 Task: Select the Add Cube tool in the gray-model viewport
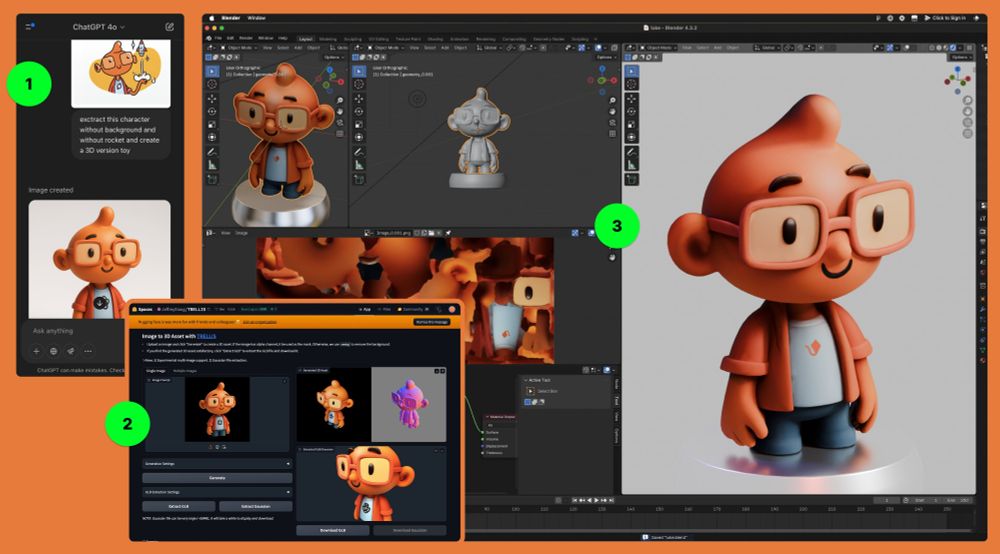pos(359,179)
